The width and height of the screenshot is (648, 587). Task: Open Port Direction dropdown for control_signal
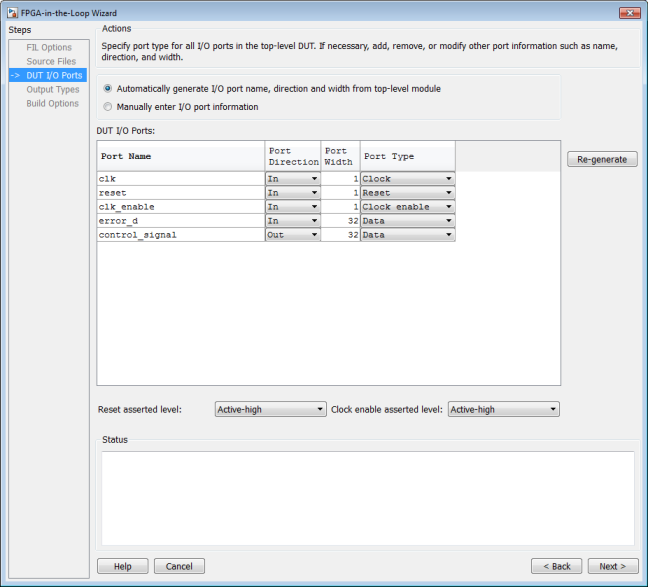click(293, 235)
